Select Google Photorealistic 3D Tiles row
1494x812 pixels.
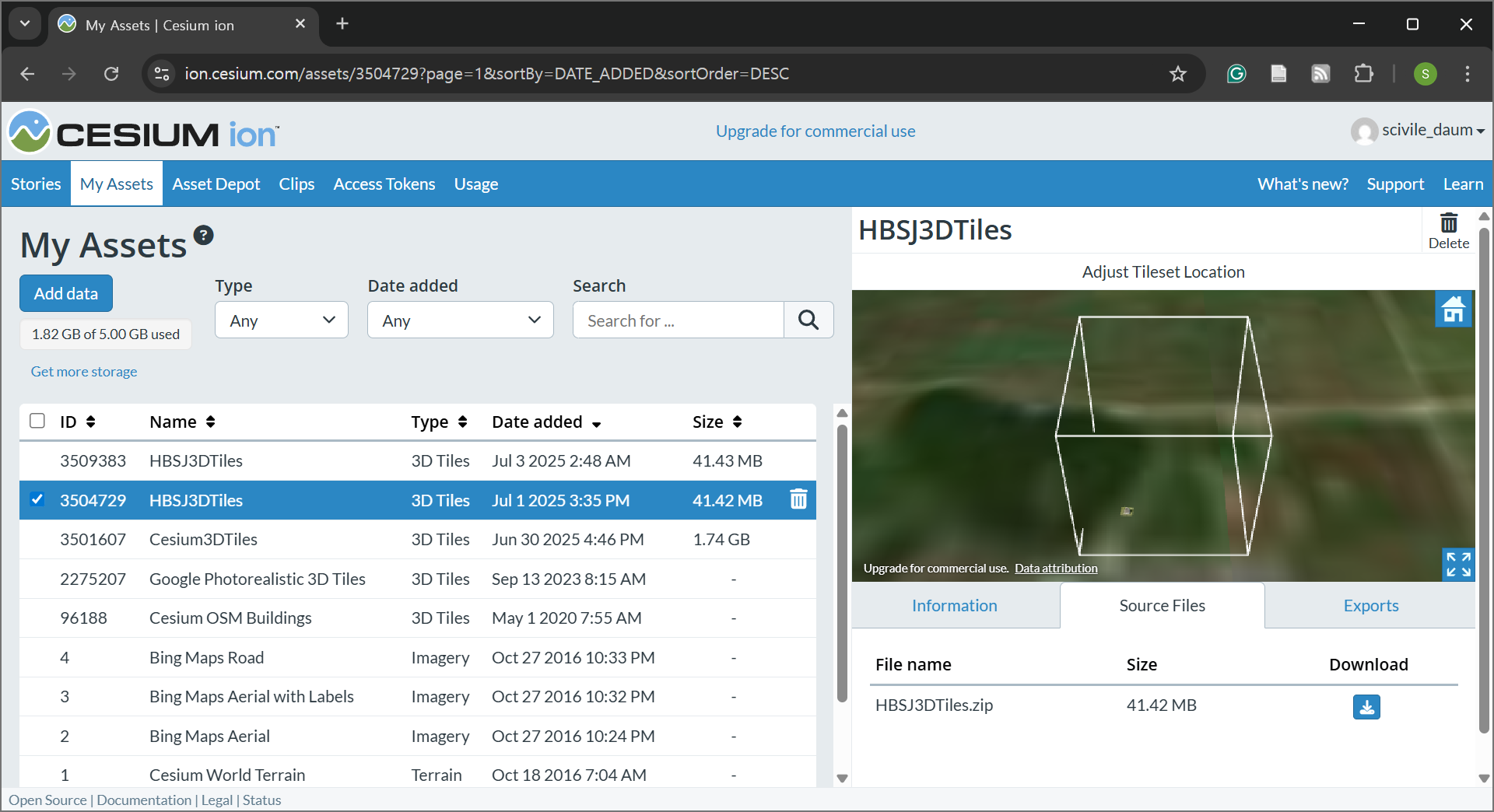418,579
